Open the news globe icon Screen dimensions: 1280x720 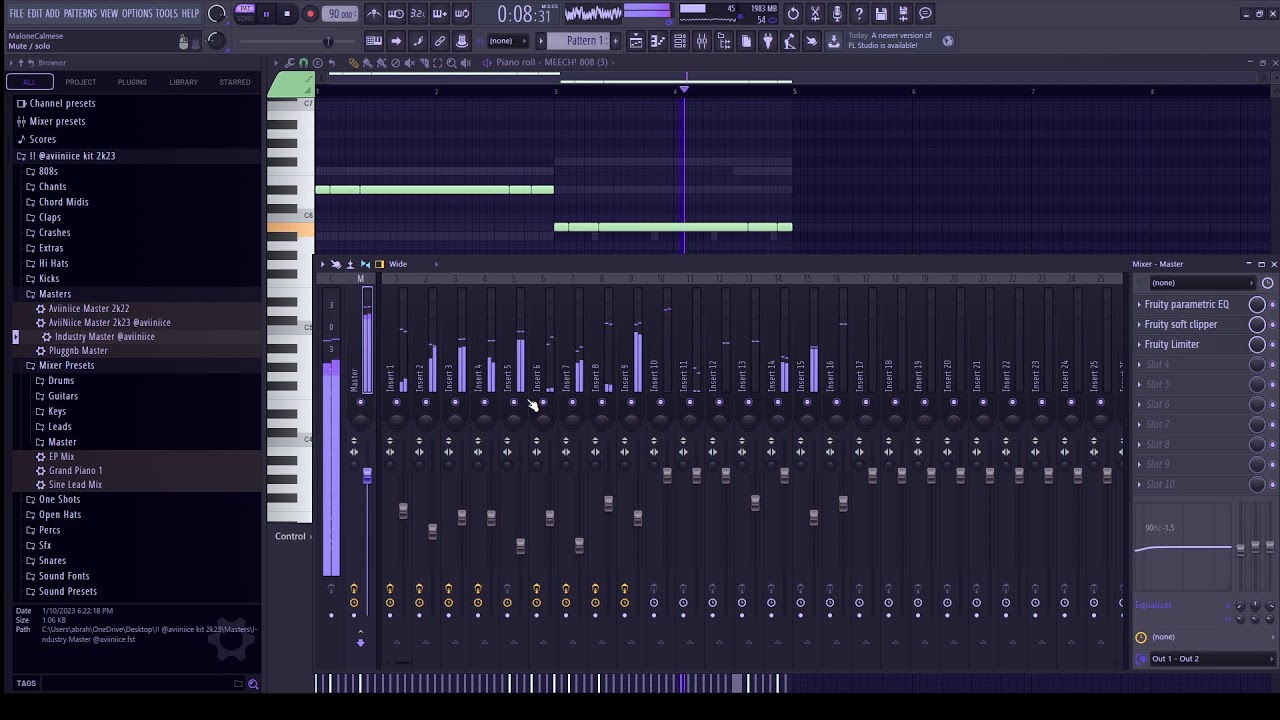coord(948,41)
